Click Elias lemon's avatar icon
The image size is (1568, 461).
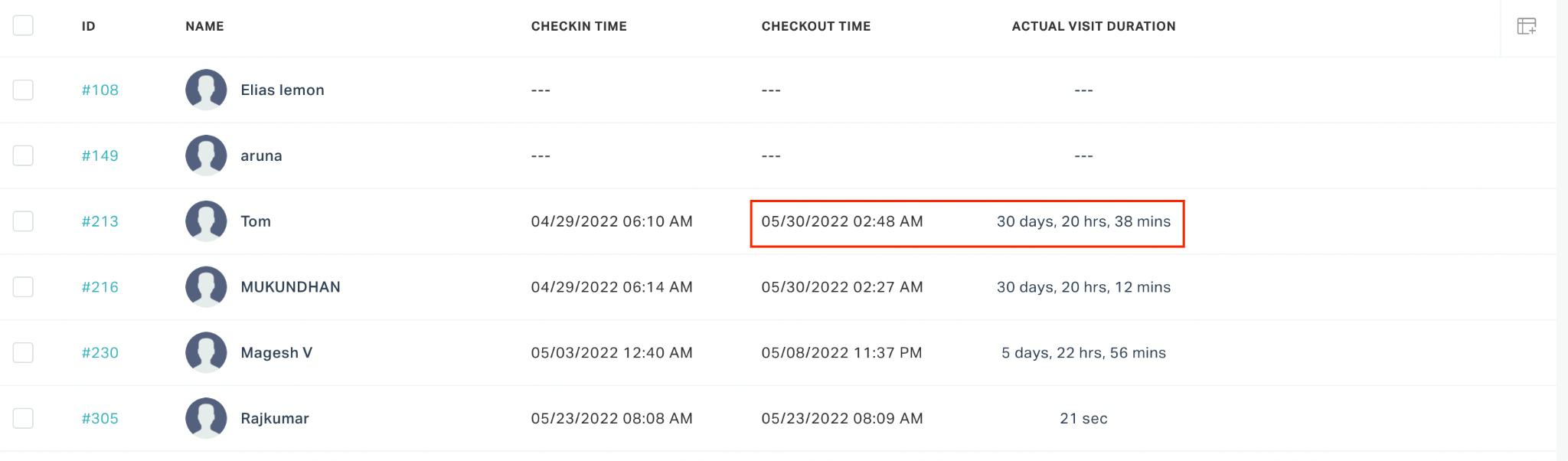206,90
